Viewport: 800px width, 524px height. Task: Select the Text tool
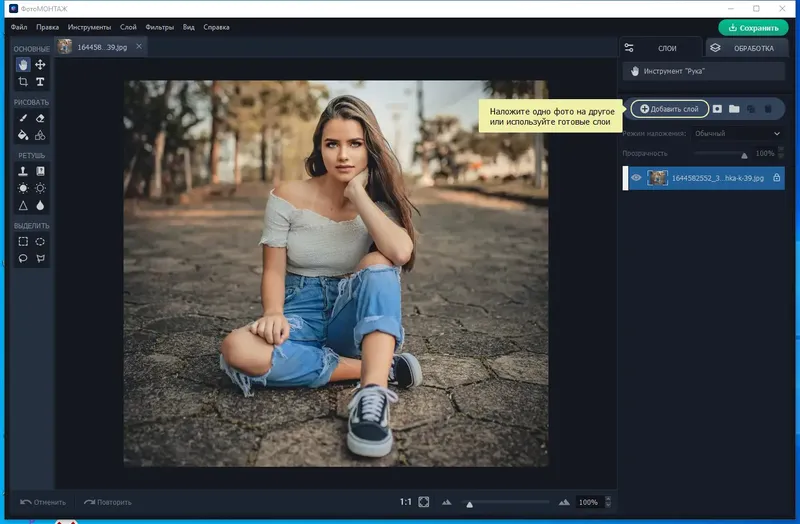[x=40, y=81]
